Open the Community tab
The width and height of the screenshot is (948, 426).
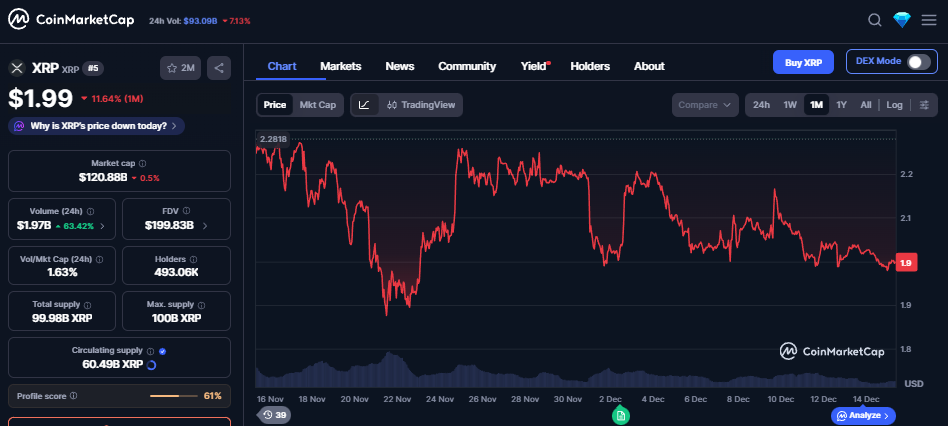point(467,66)
